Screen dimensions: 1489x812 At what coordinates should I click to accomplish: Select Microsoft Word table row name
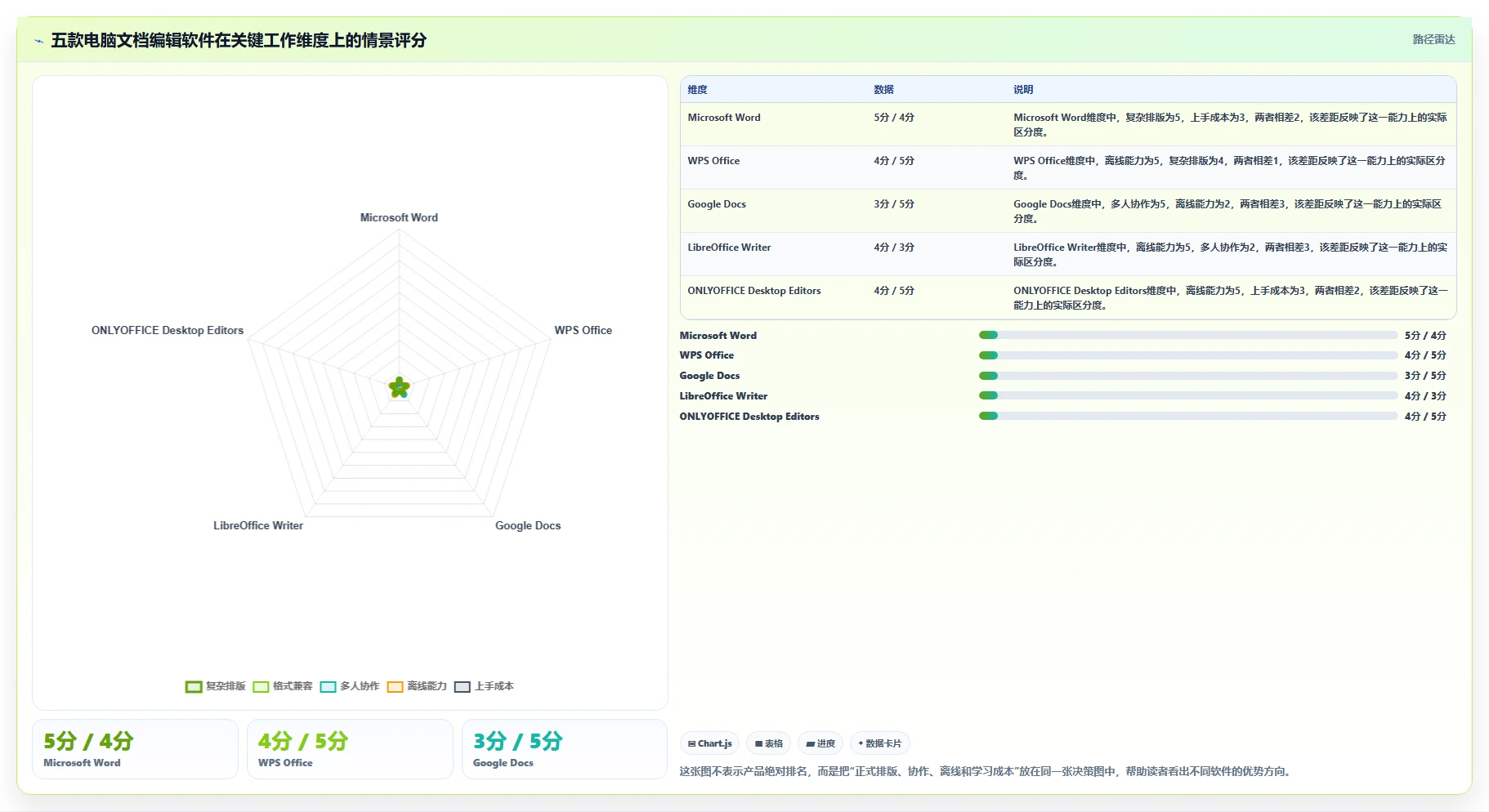click(724, 118)
